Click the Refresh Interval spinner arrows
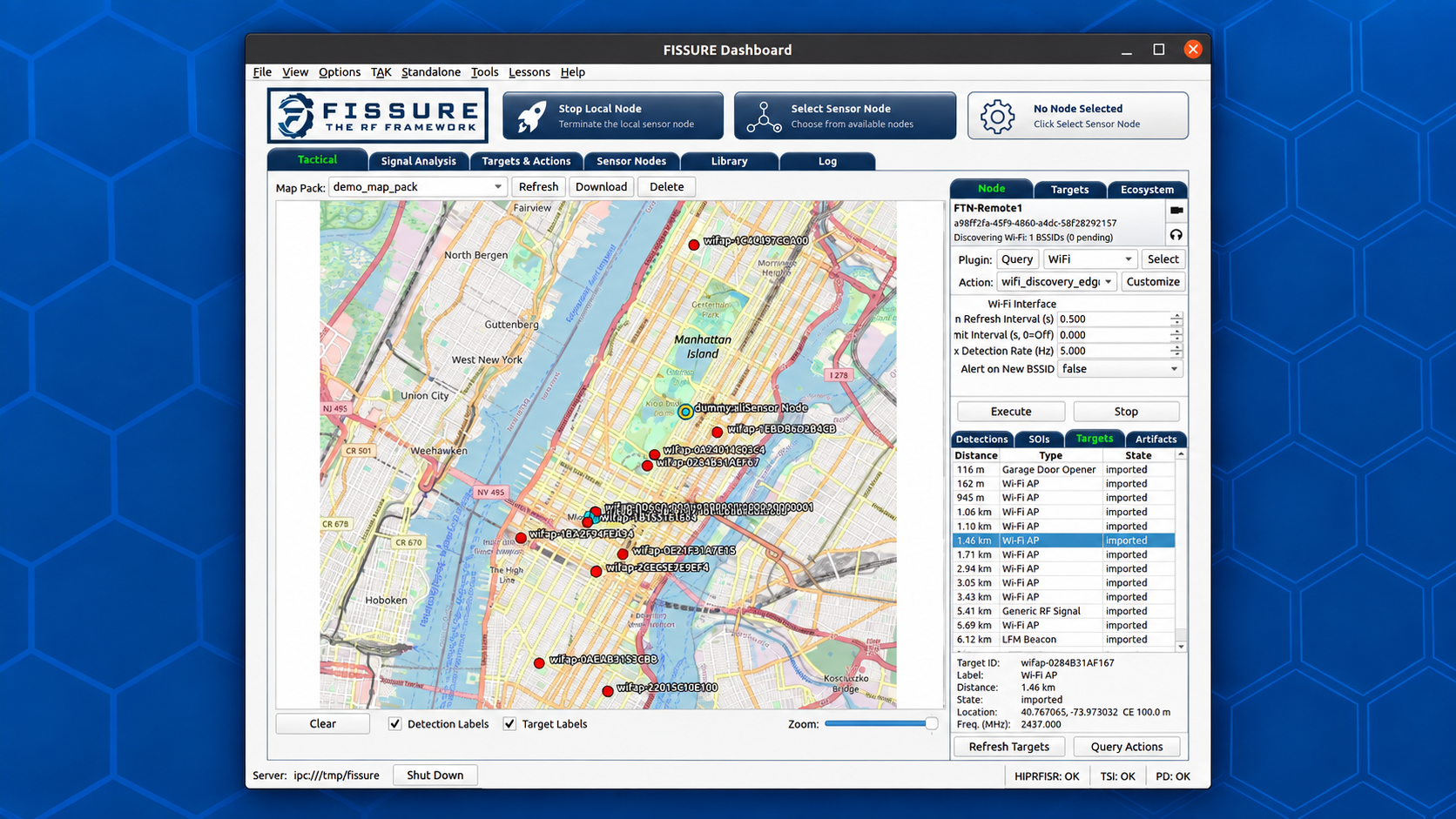The width and height of the screenshot is (1456, 819). [x=1176, y=319]
